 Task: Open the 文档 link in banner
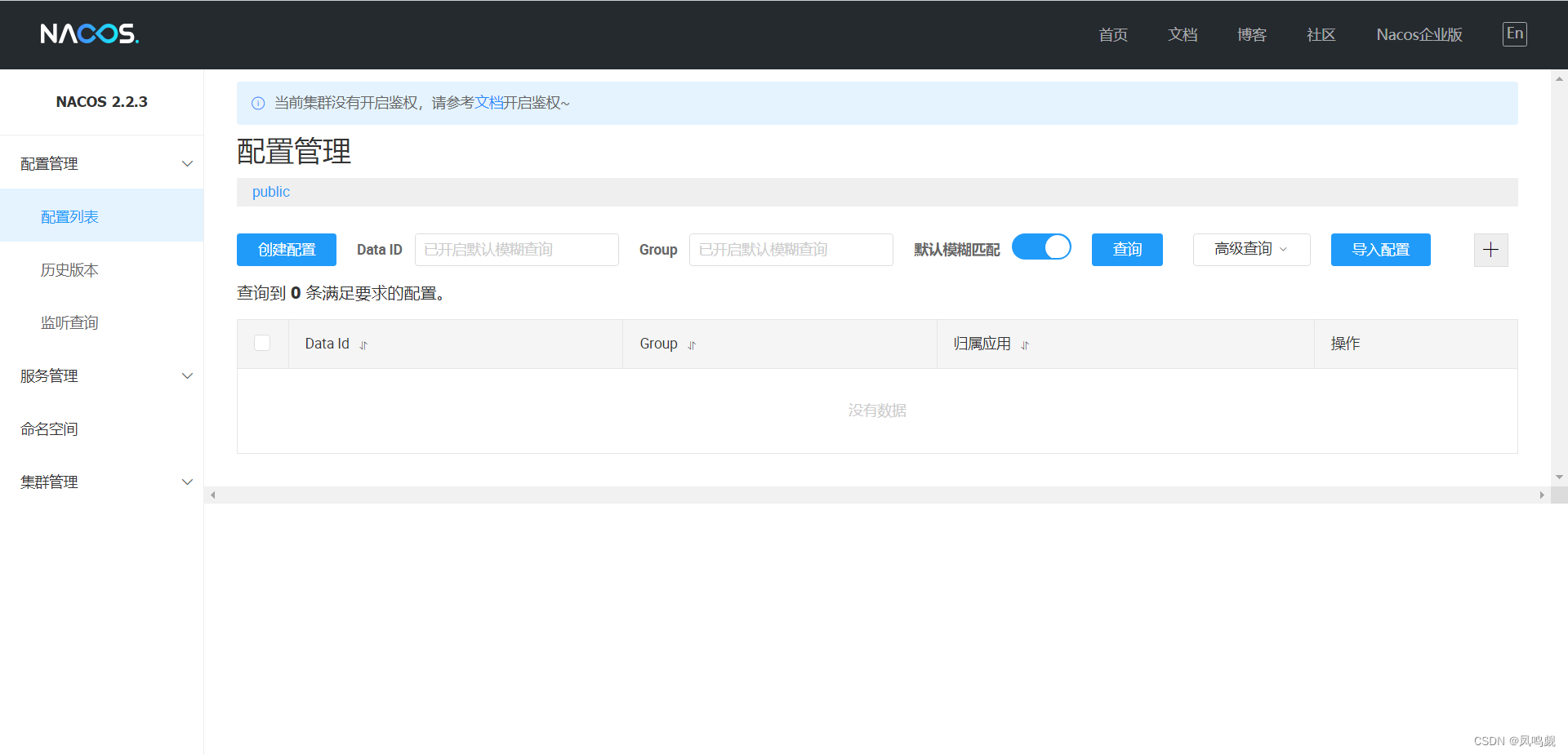pyautogui.click(x=489, y=103)
